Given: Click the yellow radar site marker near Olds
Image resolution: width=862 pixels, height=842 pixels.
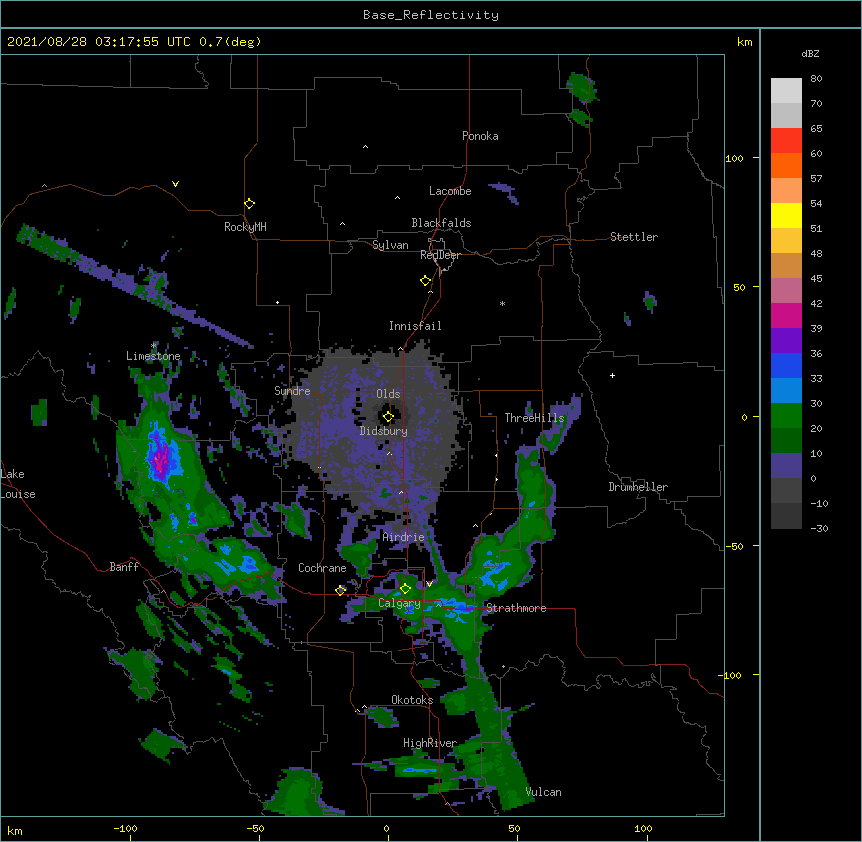Looking at the screenshot, I should 388,416.
